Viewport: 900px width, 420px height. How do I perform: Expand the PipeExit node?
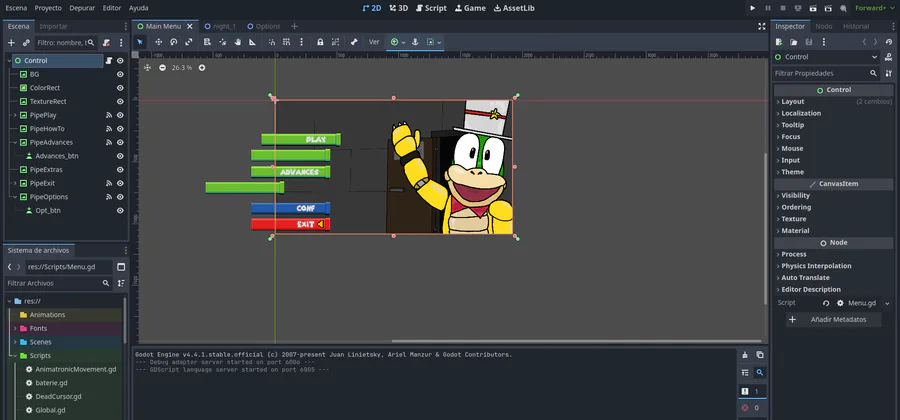(x=15, y=183)
